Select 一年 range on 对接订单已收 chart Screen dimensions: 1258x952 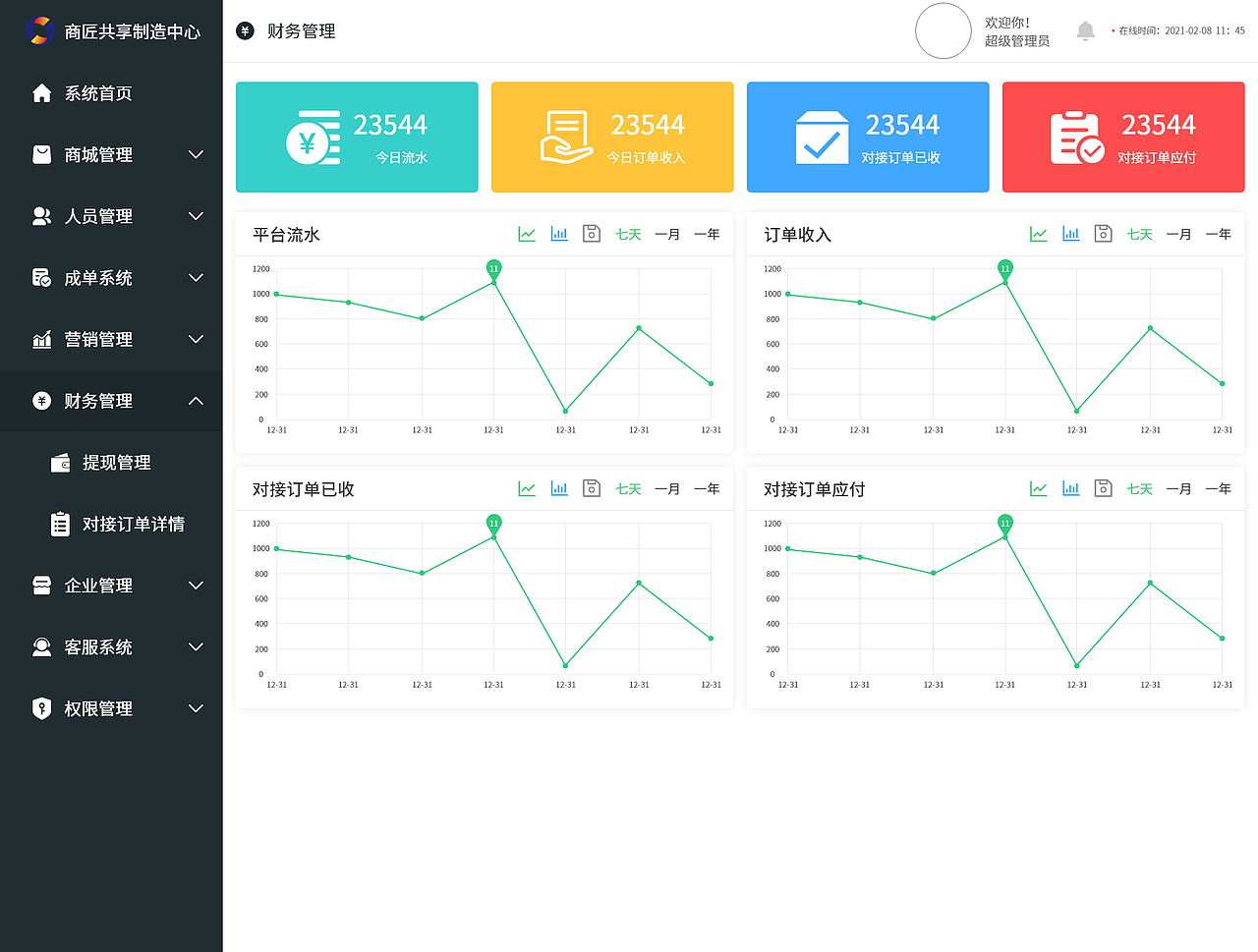coord(707,488)
